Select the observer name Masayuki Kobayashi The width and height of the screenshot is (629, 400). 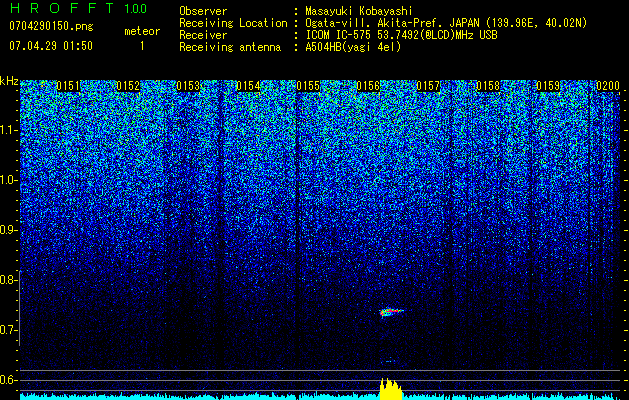coord(359,11)
